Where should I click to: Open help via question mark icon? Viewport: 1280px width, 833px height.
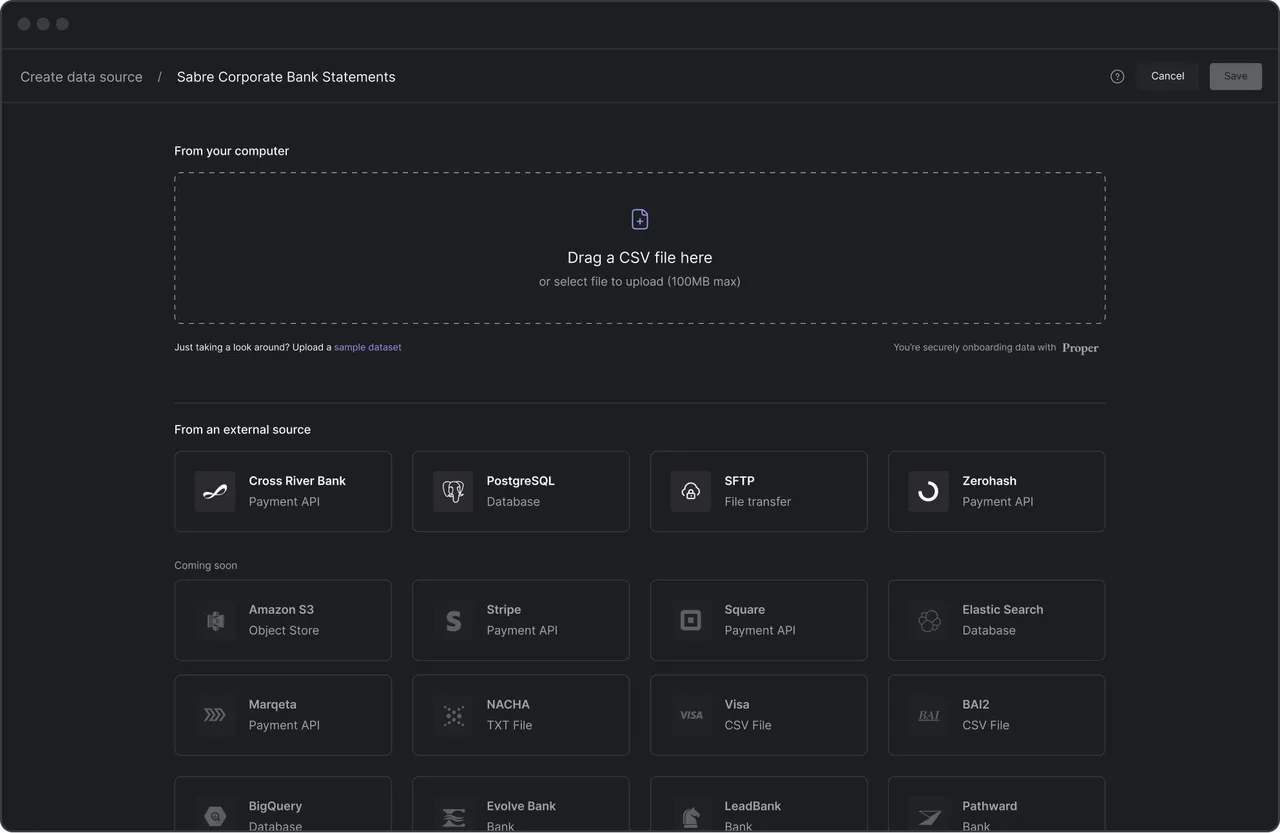tap(1117, 76)
